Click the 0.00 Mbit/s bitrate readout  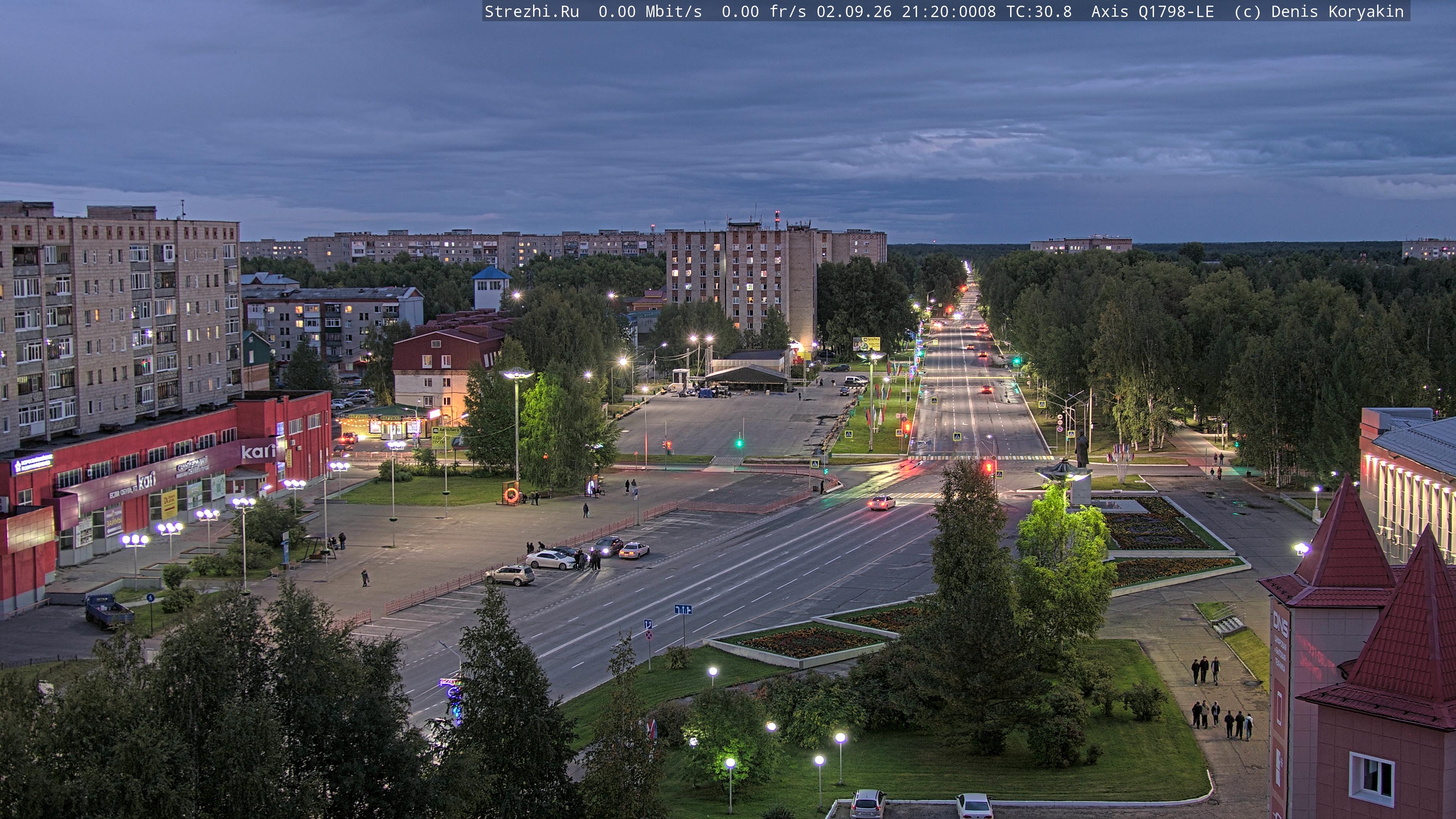[650, 11]
